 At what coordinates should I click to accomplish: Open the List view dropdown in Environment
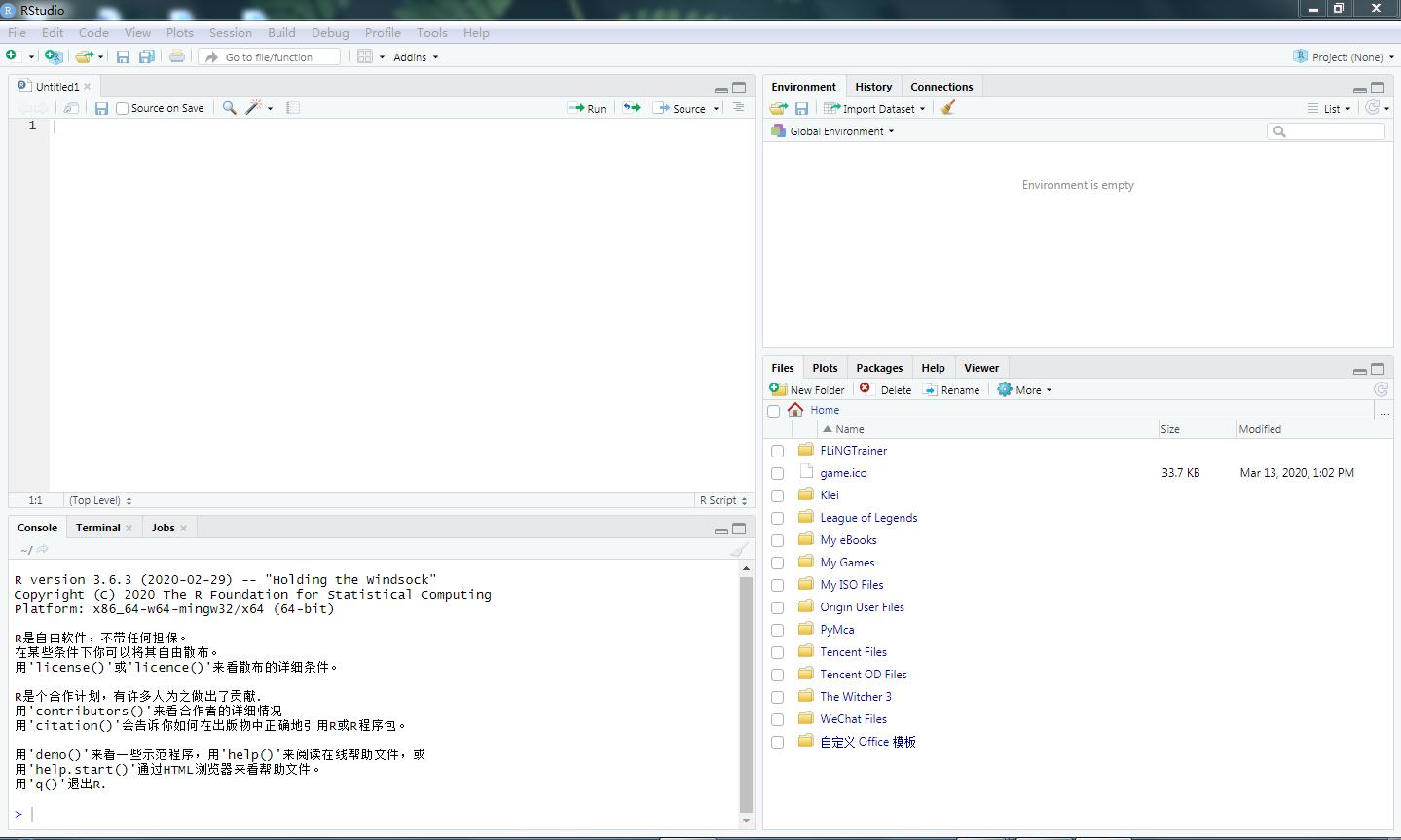pyautogui.click(x=1329, y=109)
